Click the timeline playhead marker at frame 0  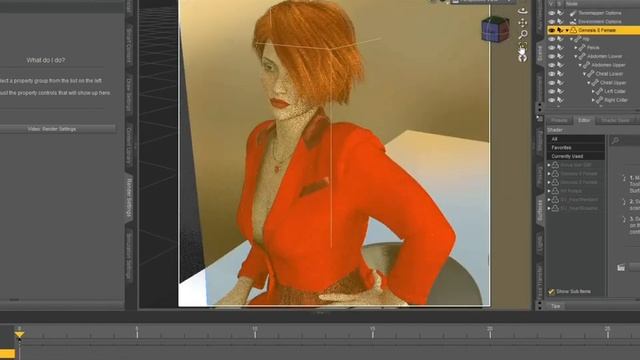pos(19,335)
